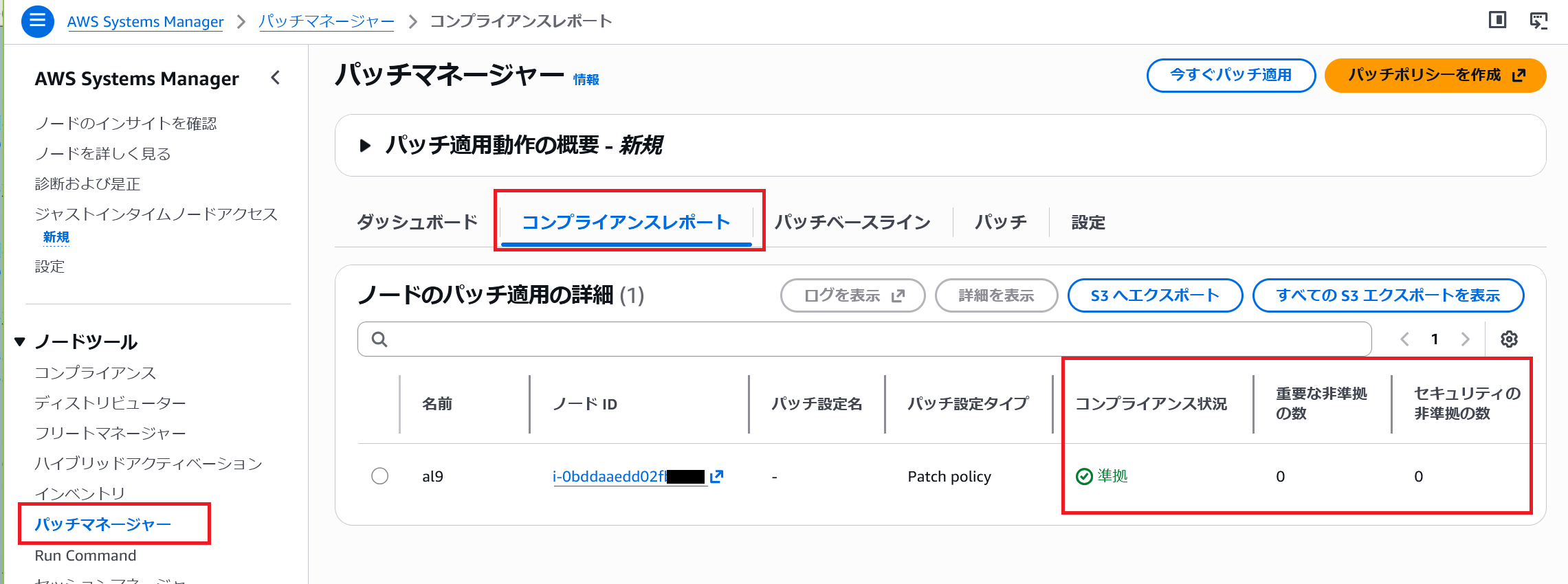Collapse the AWS Systems Manager sidebar

tap(276, 78)
